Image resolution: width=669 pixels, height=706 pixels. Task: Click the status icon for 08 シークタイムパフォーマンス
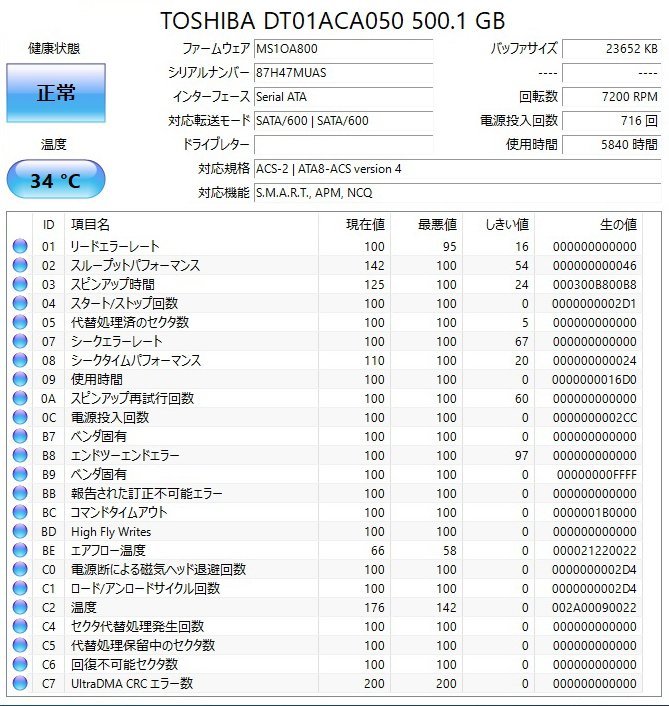point(20,360)
